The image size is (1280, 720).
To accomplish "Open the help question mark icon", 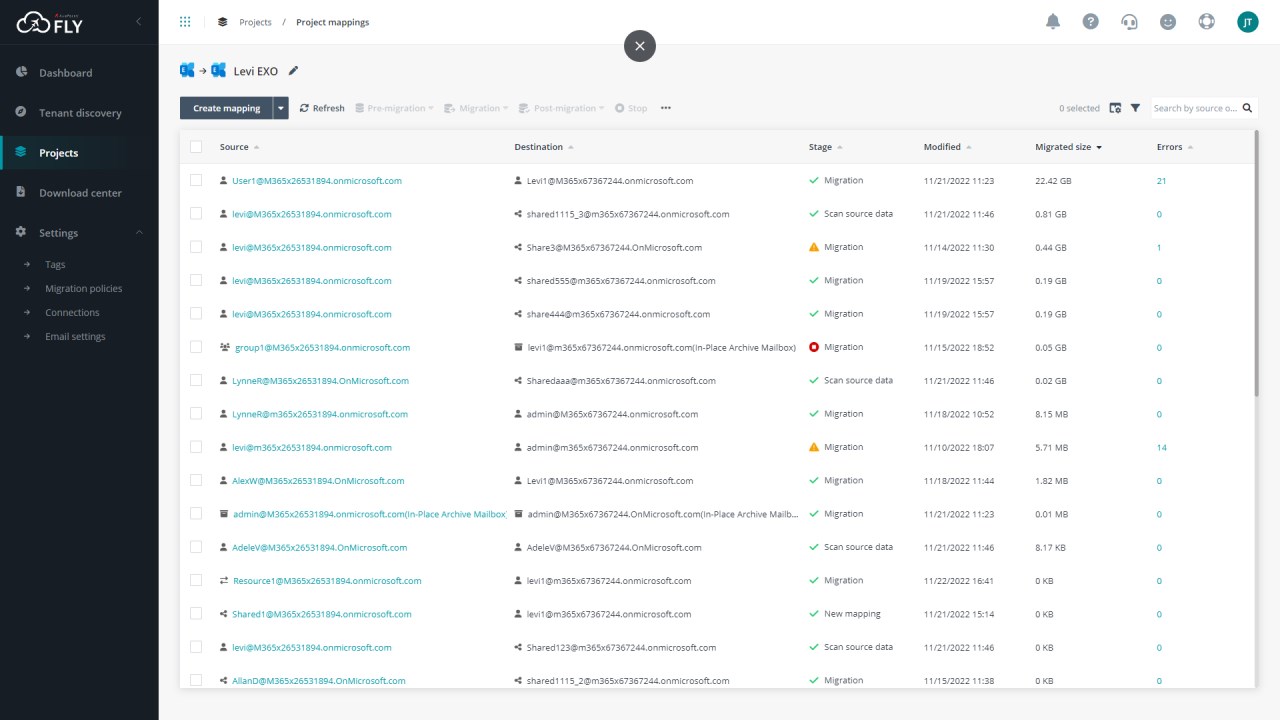I will [x=1091, y=22].
